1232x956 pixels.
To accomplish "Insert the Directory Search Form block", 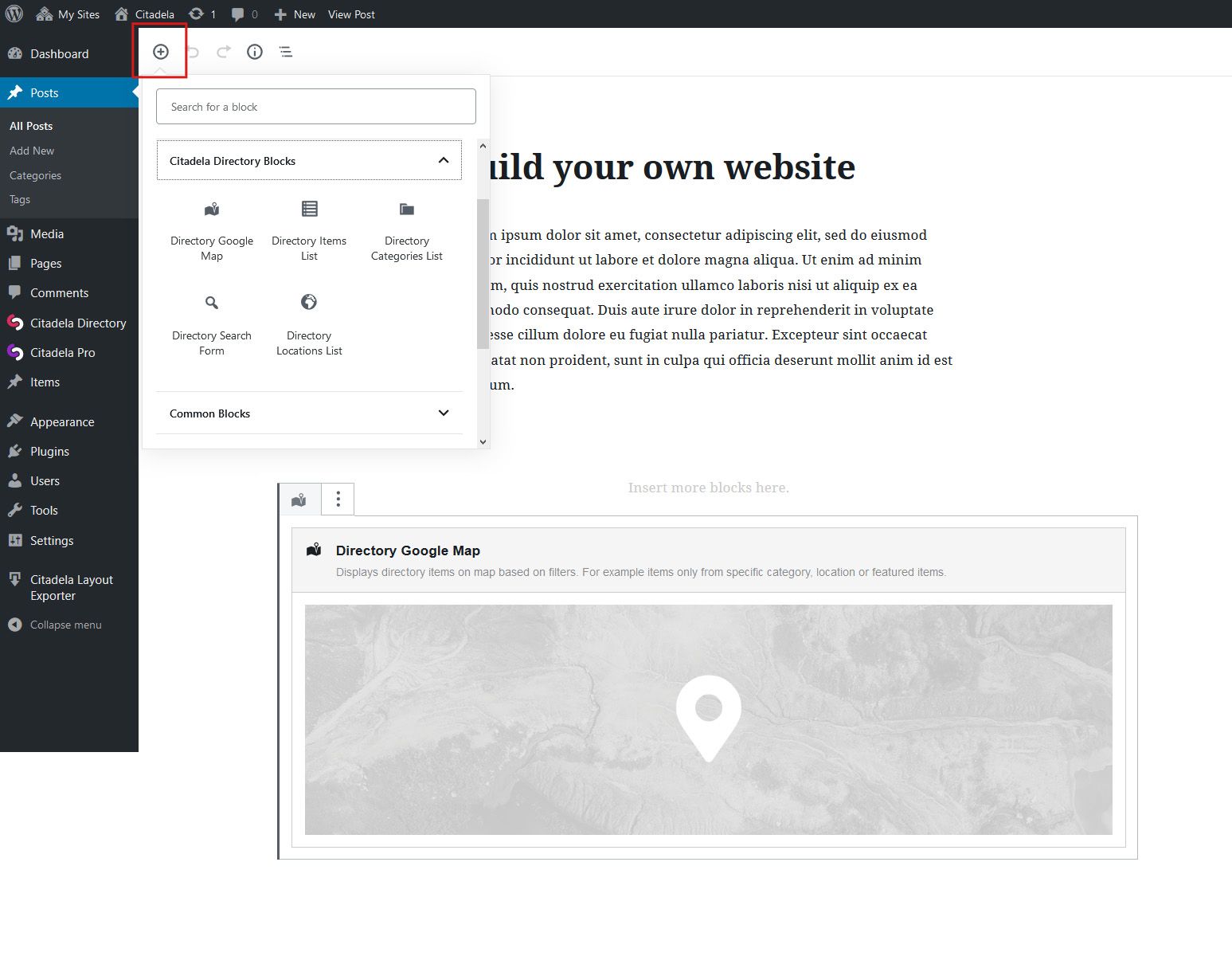I will pos(212,326).
